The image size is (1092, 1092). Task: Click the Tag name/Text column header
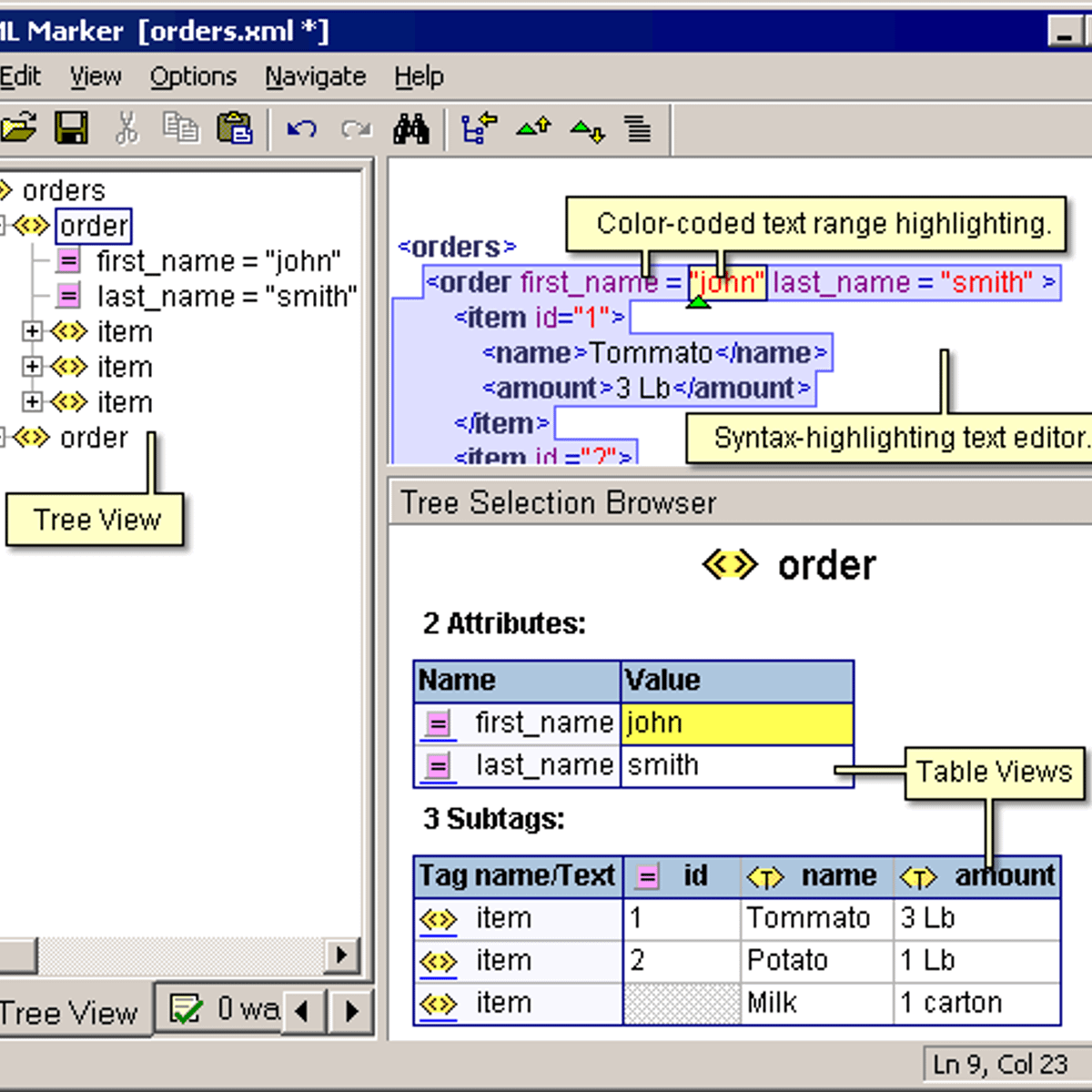coord(518,876)
